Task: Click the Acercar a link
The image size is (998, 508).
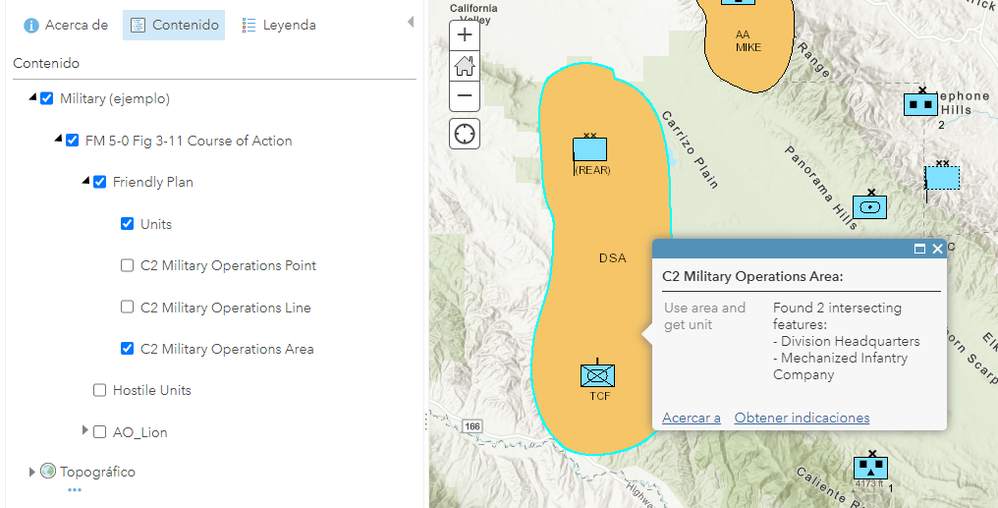Action: pyautogui.click(x=691, y=418)
